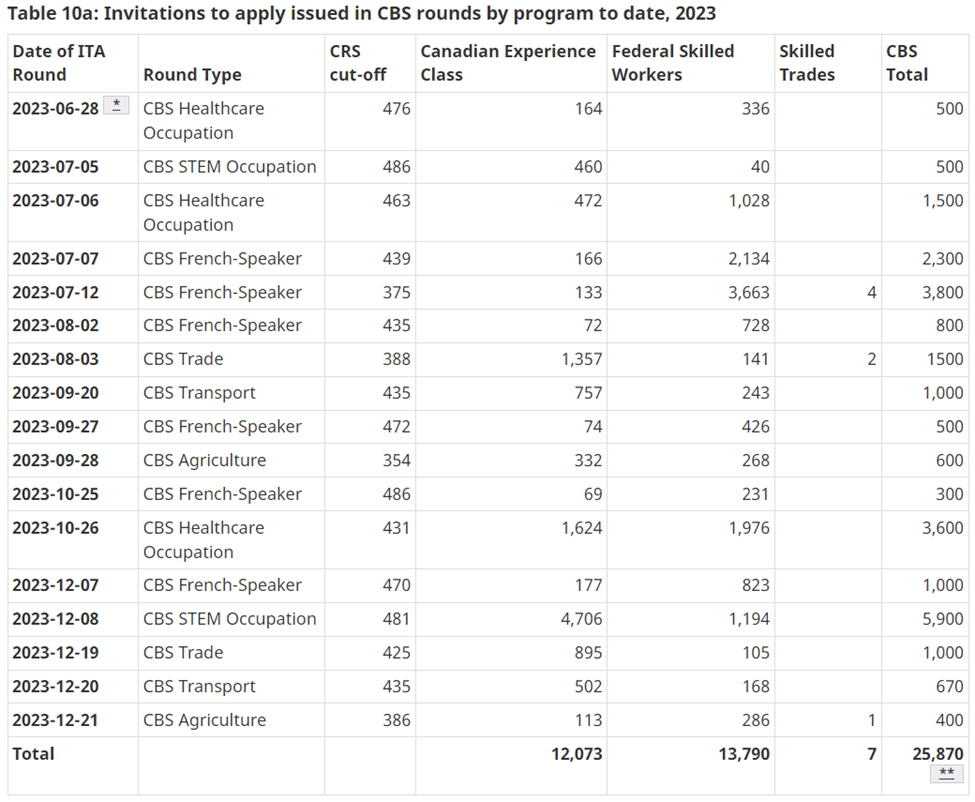
Task: Click CBS Total value 2,300
Action: pos(943,259)
